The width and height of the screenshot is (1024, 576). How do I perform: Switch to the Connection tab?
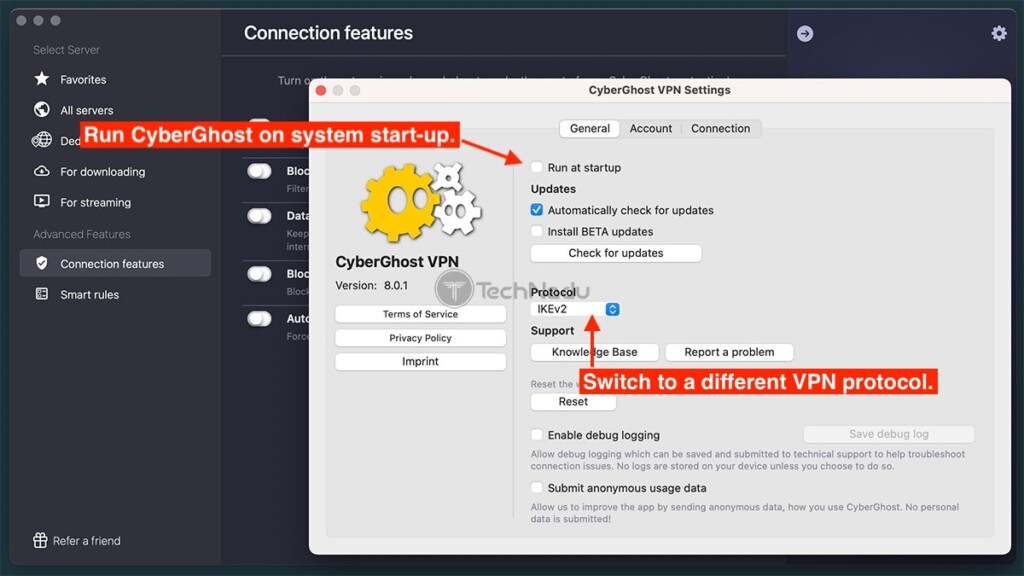pos(720,129)
